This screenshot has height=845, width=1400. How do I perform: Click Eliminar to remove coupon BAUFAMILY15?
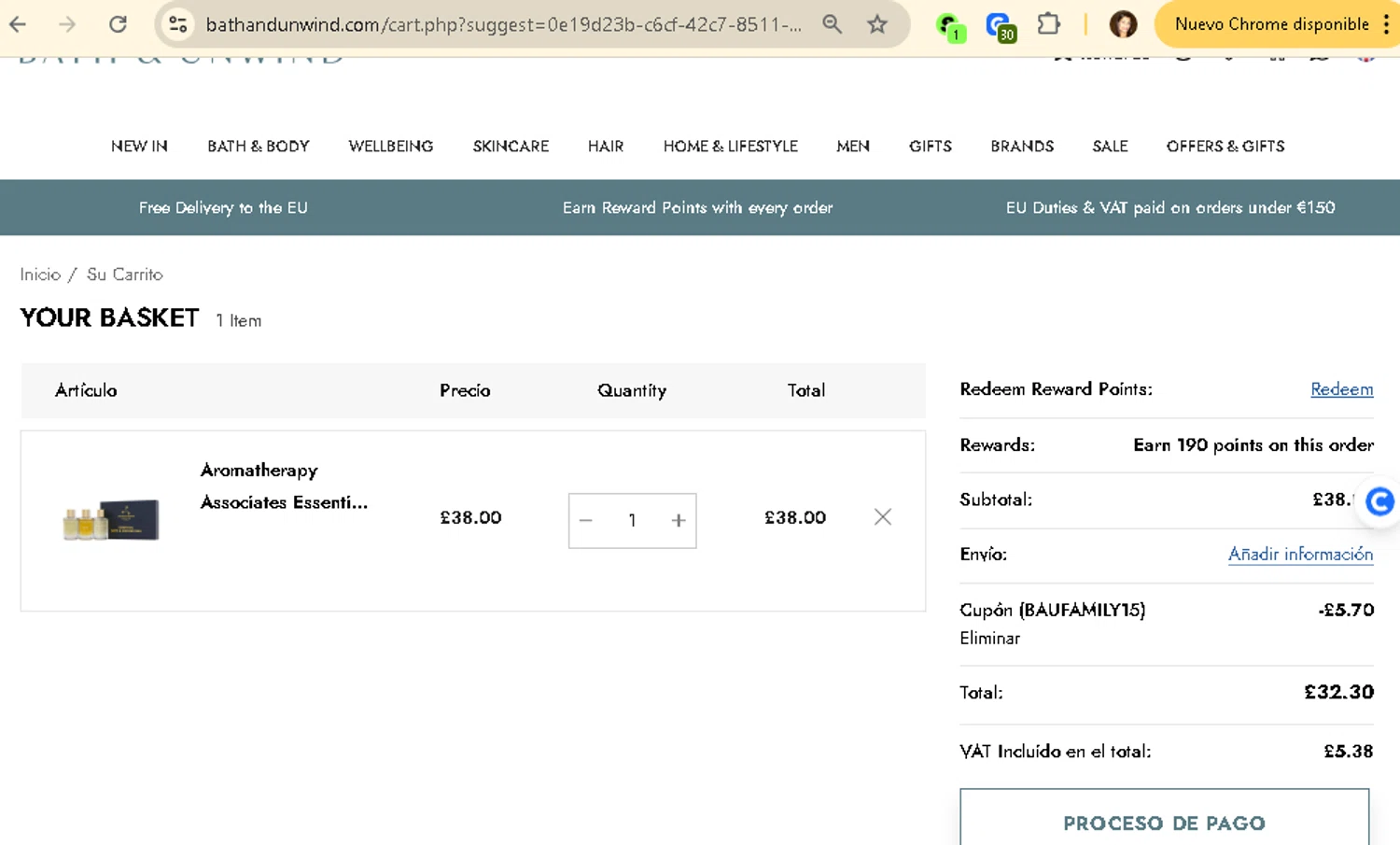[x=989, y=639]
